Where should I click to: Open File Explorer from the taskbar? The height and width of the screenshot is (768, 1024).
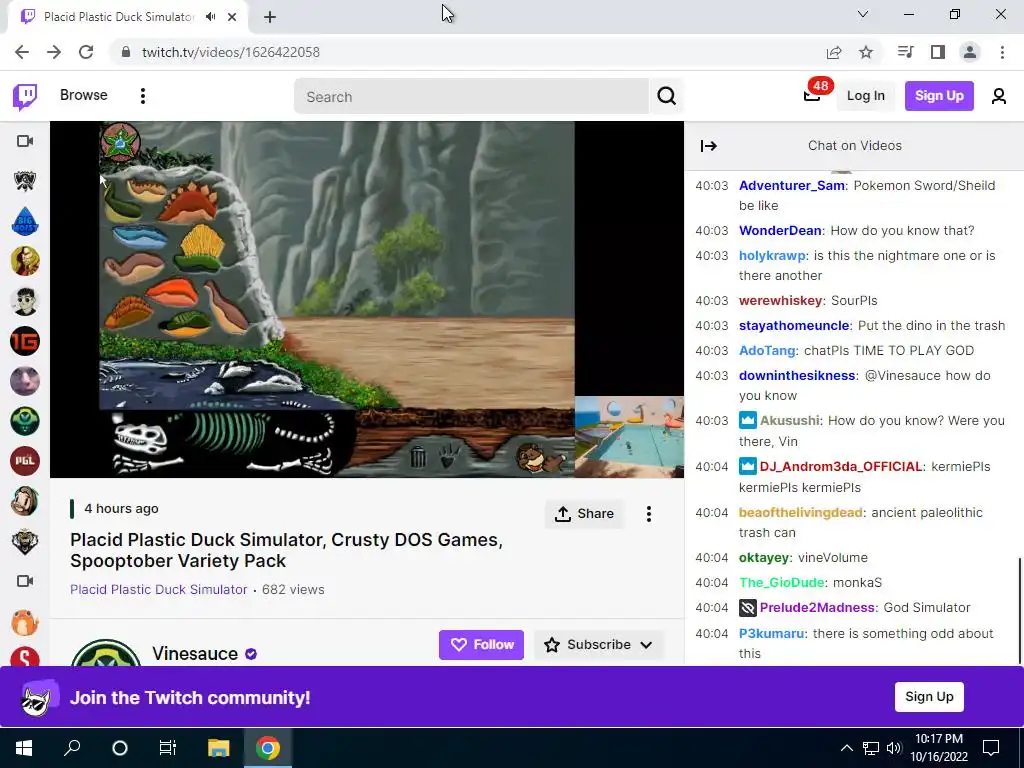coord(218,747)
